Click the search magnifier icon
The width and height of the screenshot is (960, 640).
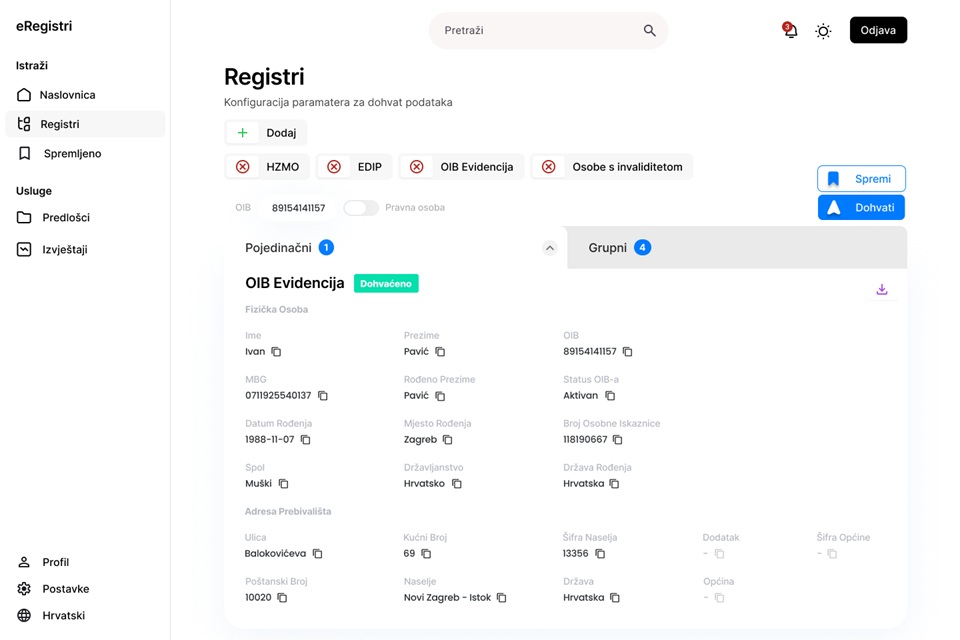(x=650, y=31)
